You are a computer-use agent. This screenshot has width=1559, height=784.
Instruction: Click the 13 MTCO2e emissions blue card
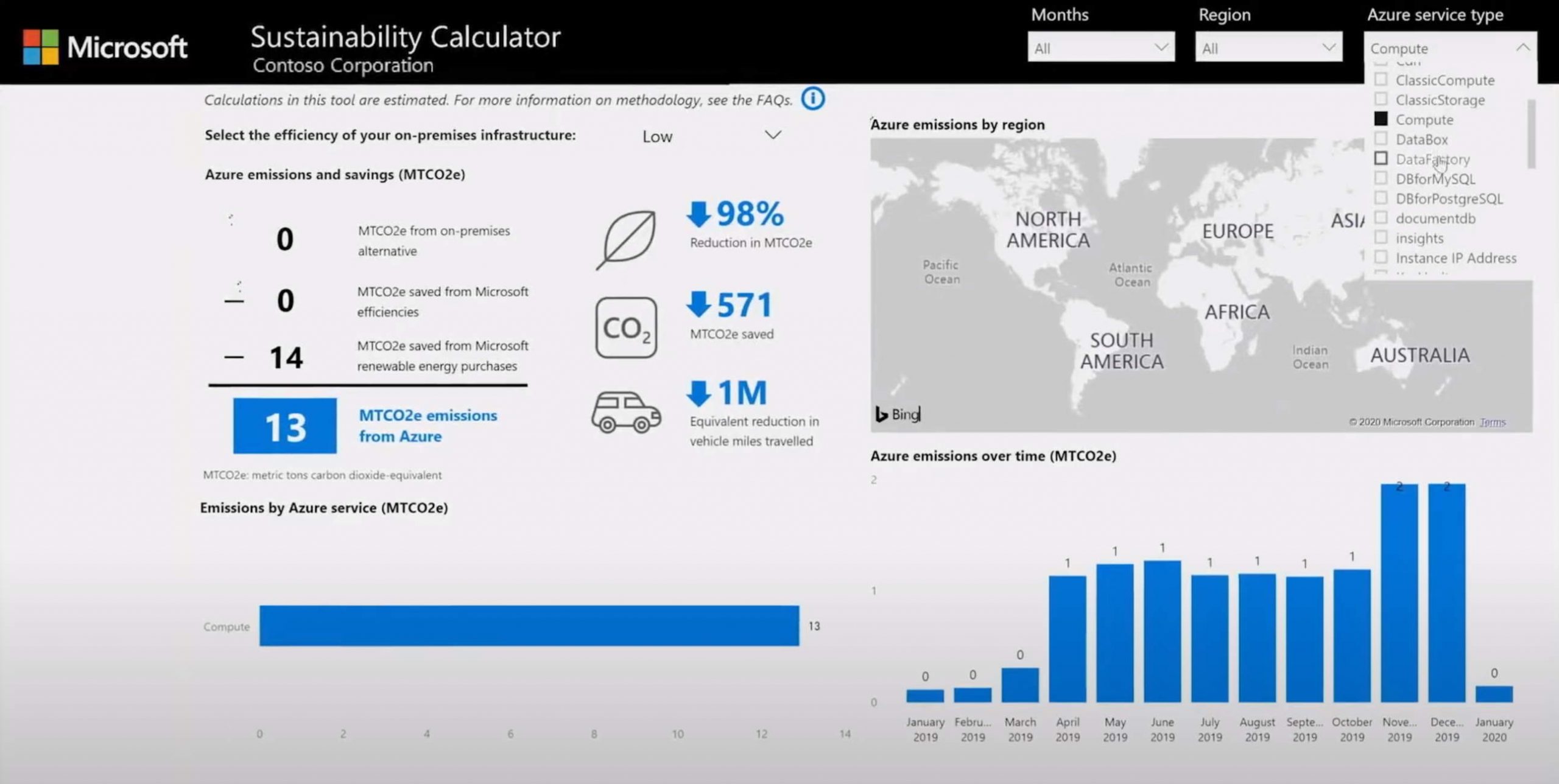(x=284, y=426)
